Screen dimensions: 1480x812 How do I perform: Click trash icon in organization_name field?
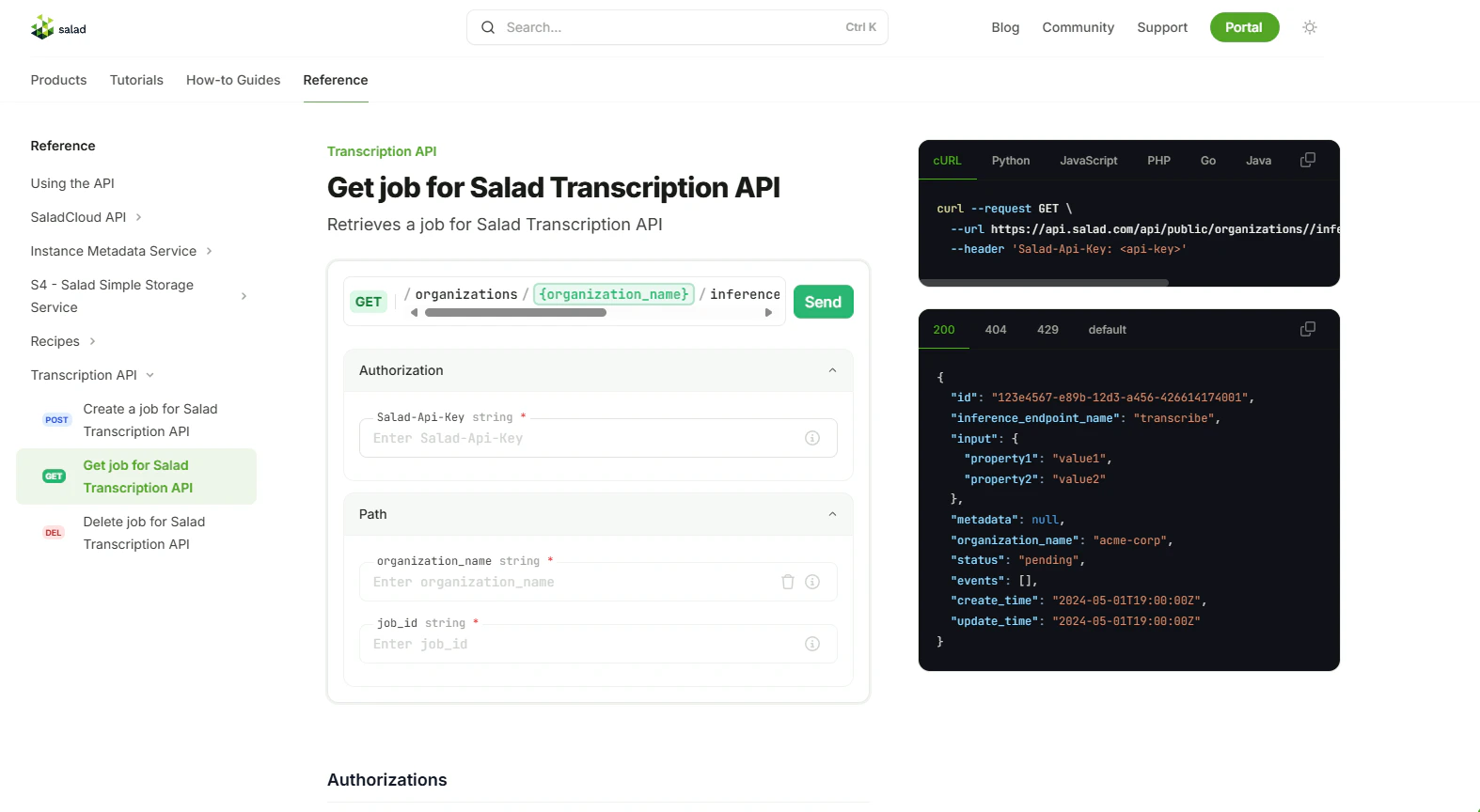pos(788,582)
